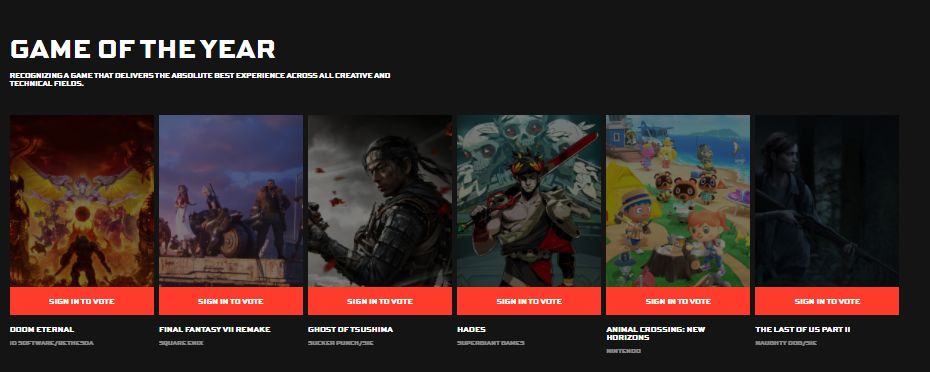
Task: Open the Doom Eternal cover art
Action: click(82, 201)
